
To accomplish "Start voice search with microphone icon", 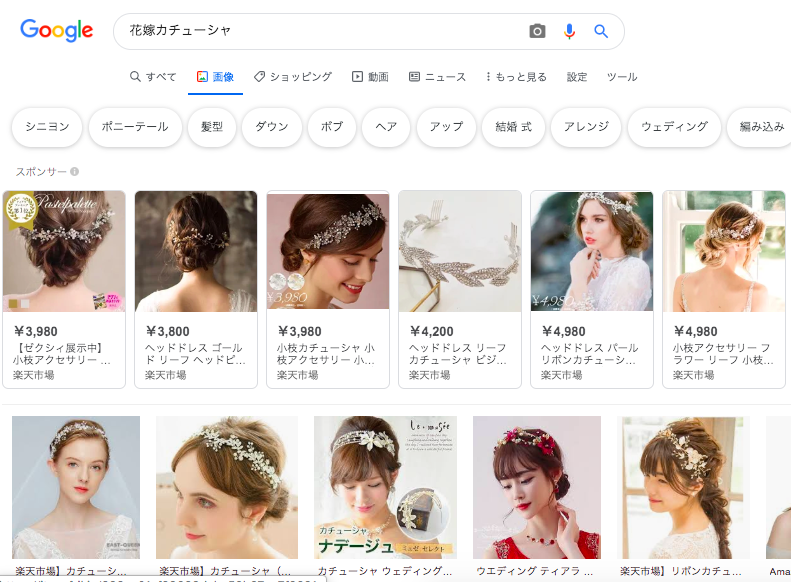I will coord(569,31).
